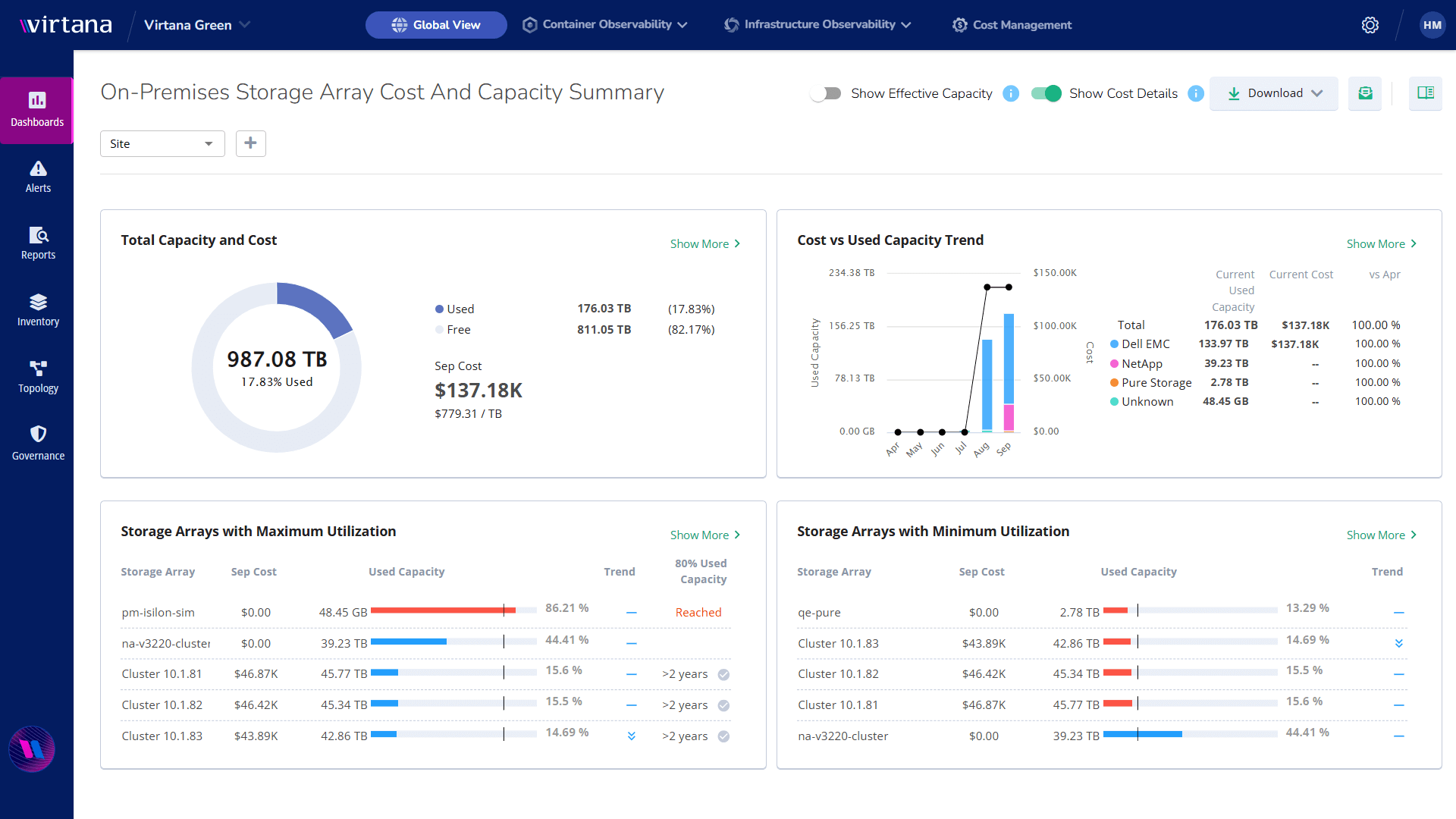This screenshot has width=1456, height=819.
Task: Toggle Dell EMC series in legend
Action: point(1144,344)
